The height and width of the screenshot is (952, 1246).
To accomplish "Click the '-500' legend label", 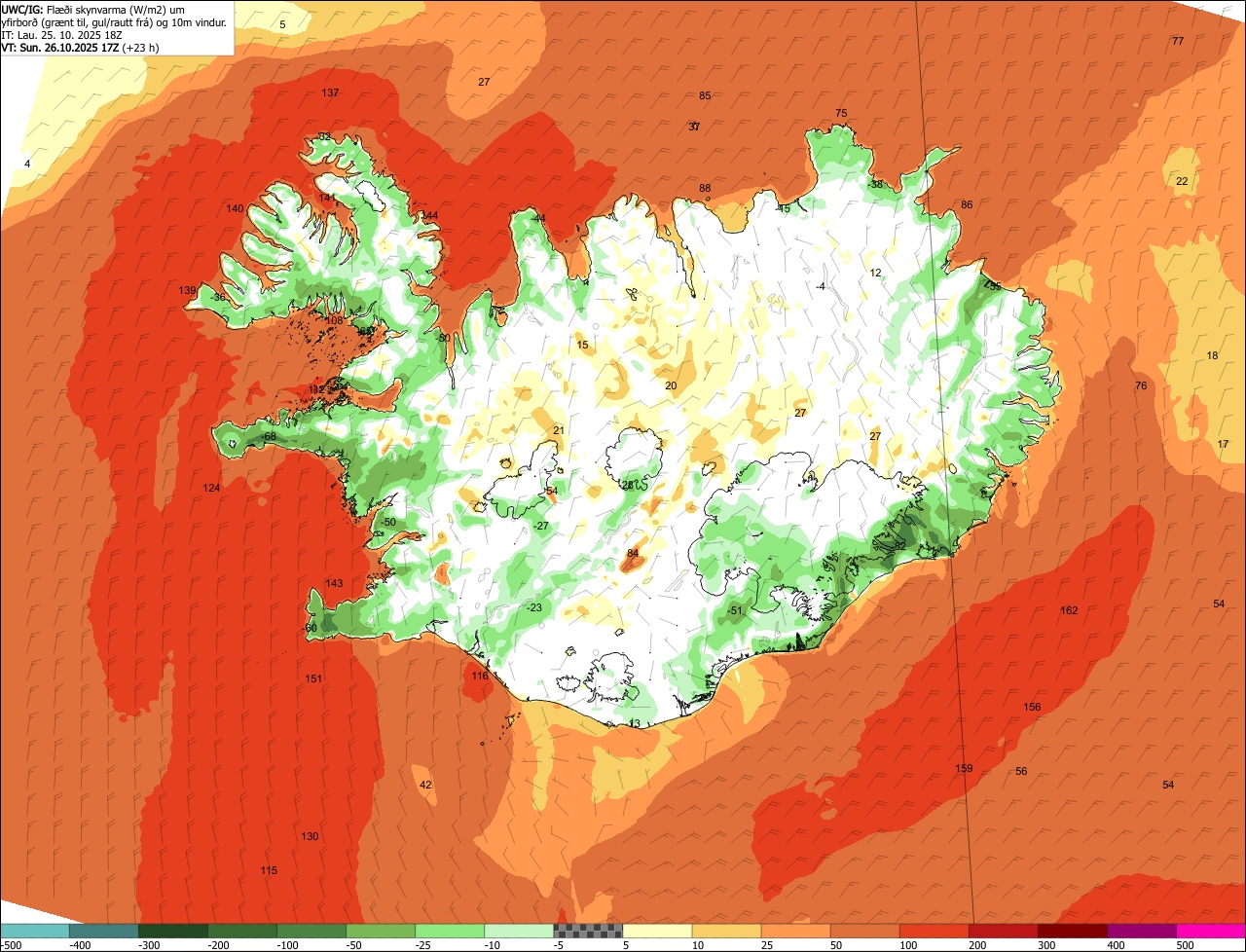I will (11, 944).
